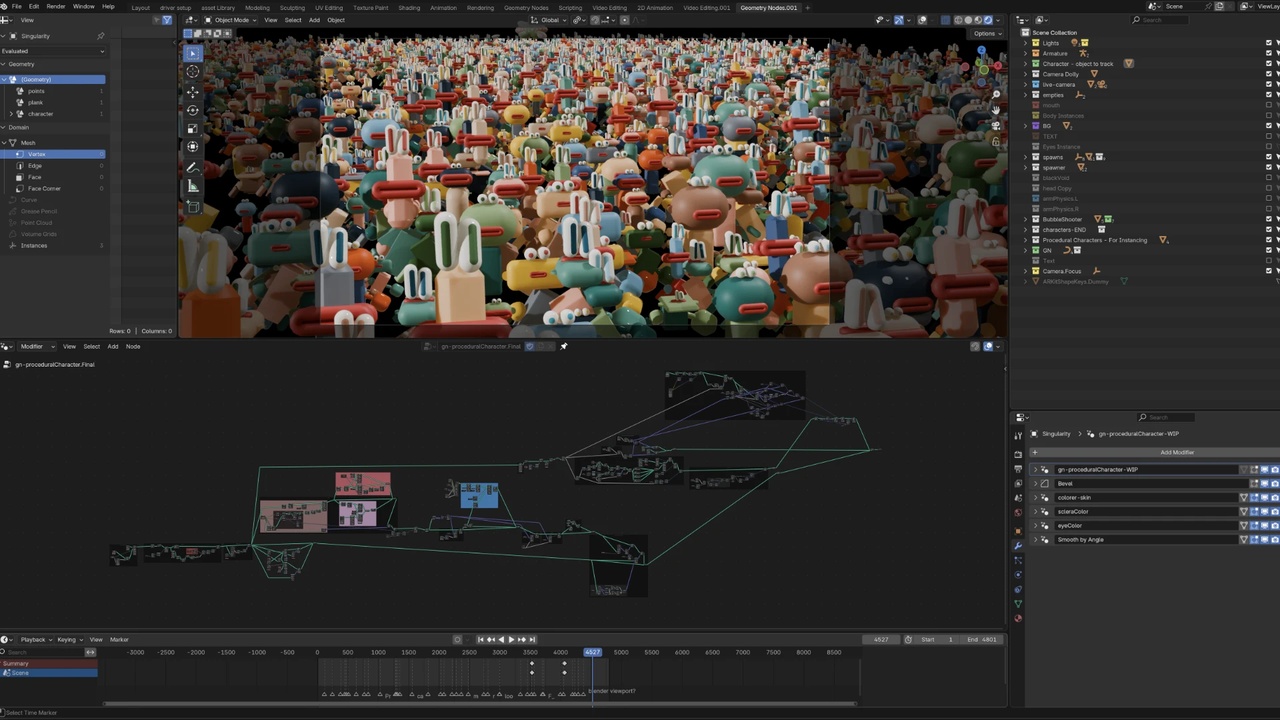Activate the Measure tool in viewport toolbar
Screen dimensions: 1280x720
(193, 187)
